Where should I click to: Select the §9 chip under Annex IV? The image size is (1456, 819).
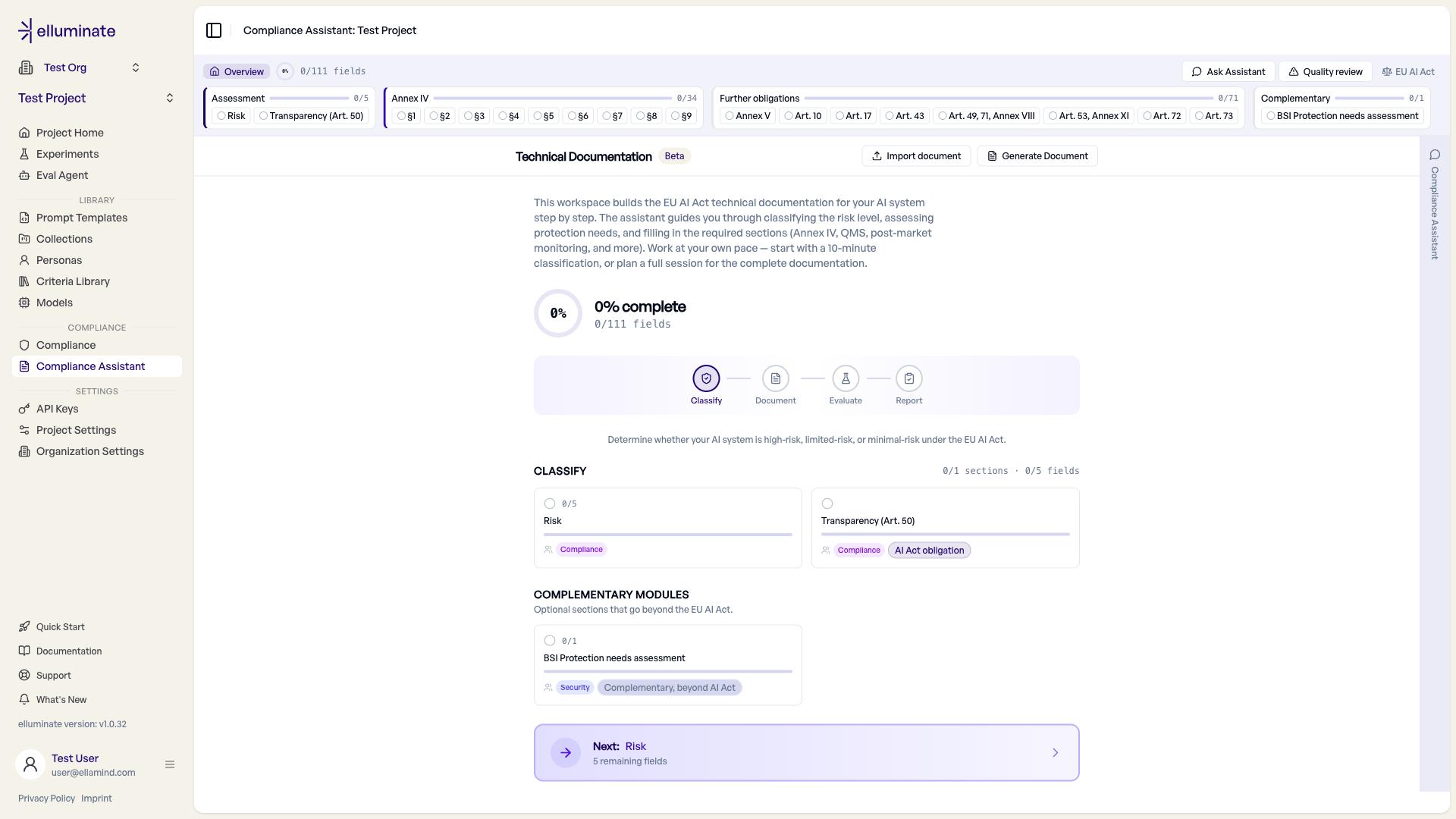681,116
